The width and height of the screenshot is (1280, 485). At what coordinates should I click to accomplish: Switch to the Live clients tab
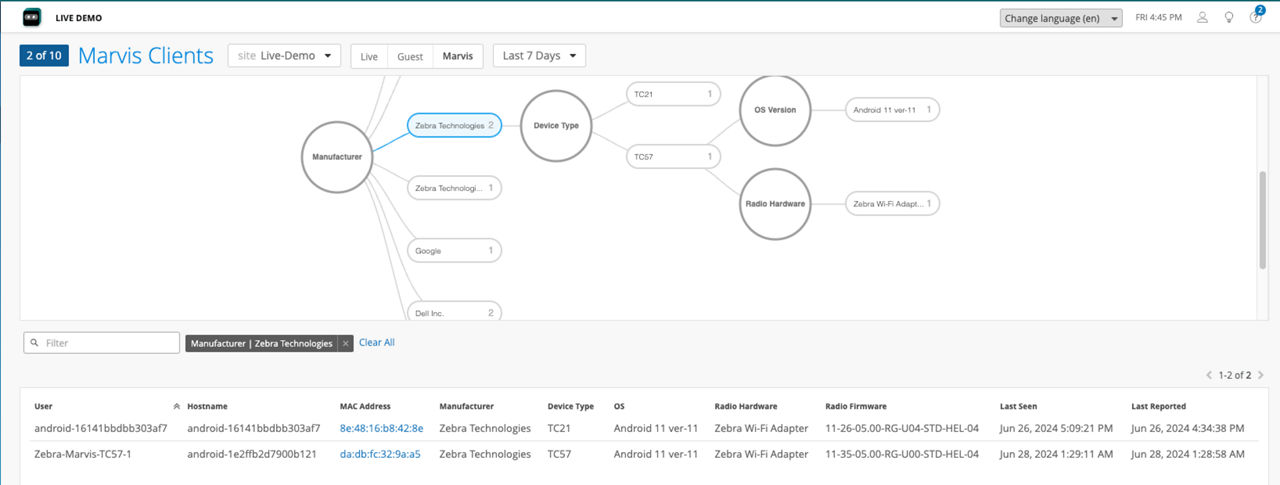coord(369,56)
